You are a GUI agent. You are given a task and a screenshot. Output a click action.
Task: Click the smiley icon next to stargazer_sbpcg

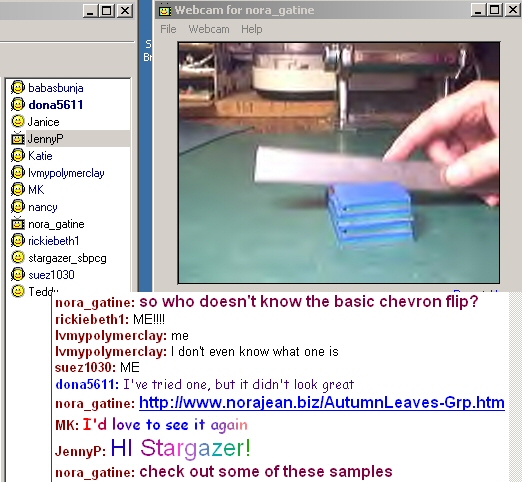(18, 258)
